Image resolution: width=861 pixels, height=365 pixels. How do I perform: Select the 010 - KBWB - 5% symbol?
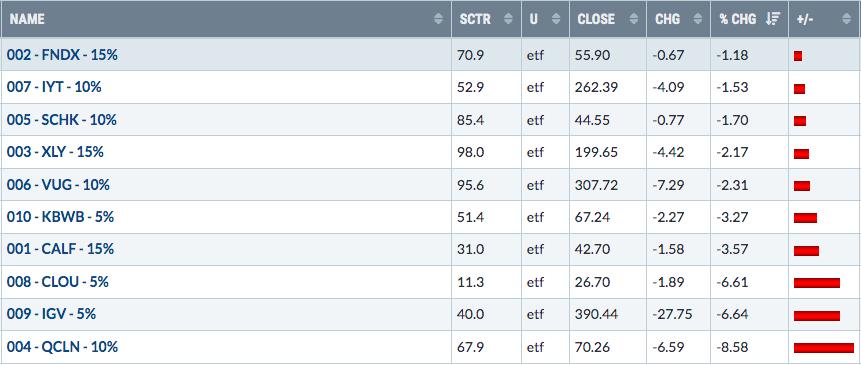coord(60,217)
